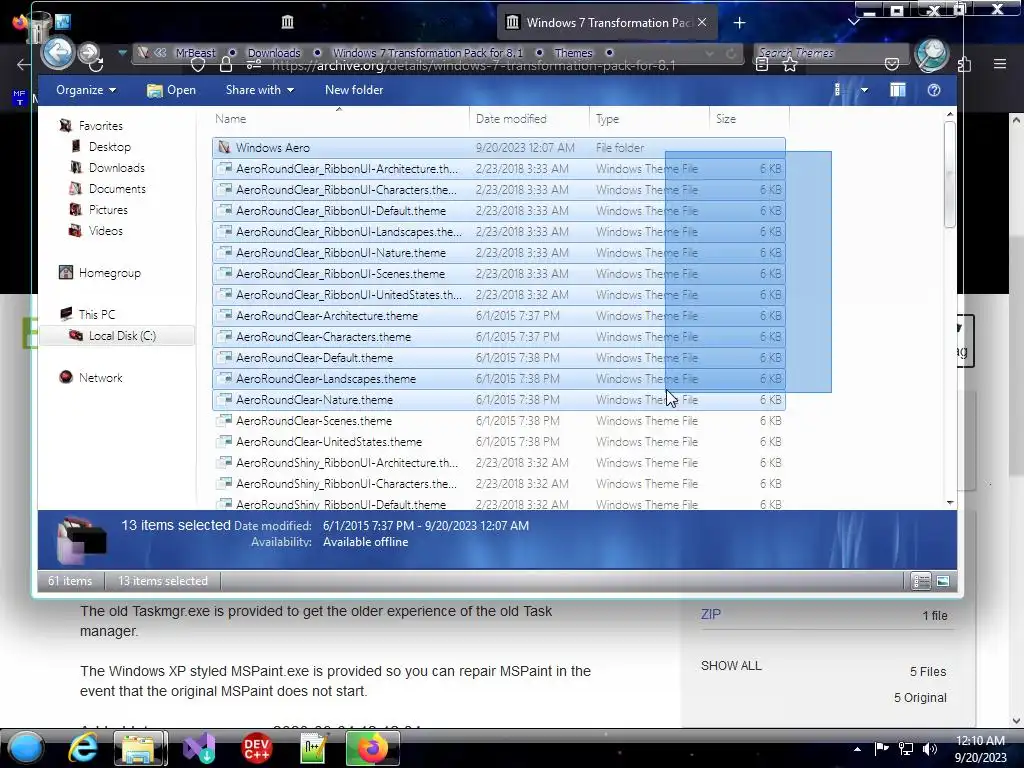Click Open in the command bar
The image size is (1024, 768).
coord(172,90)
